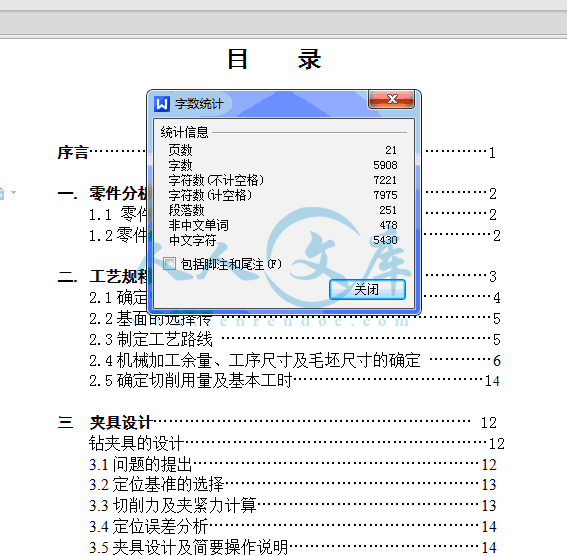Click the WPS icon in dialog title
The width and height of the screenshot is (567, 556).
click(162, 104)
